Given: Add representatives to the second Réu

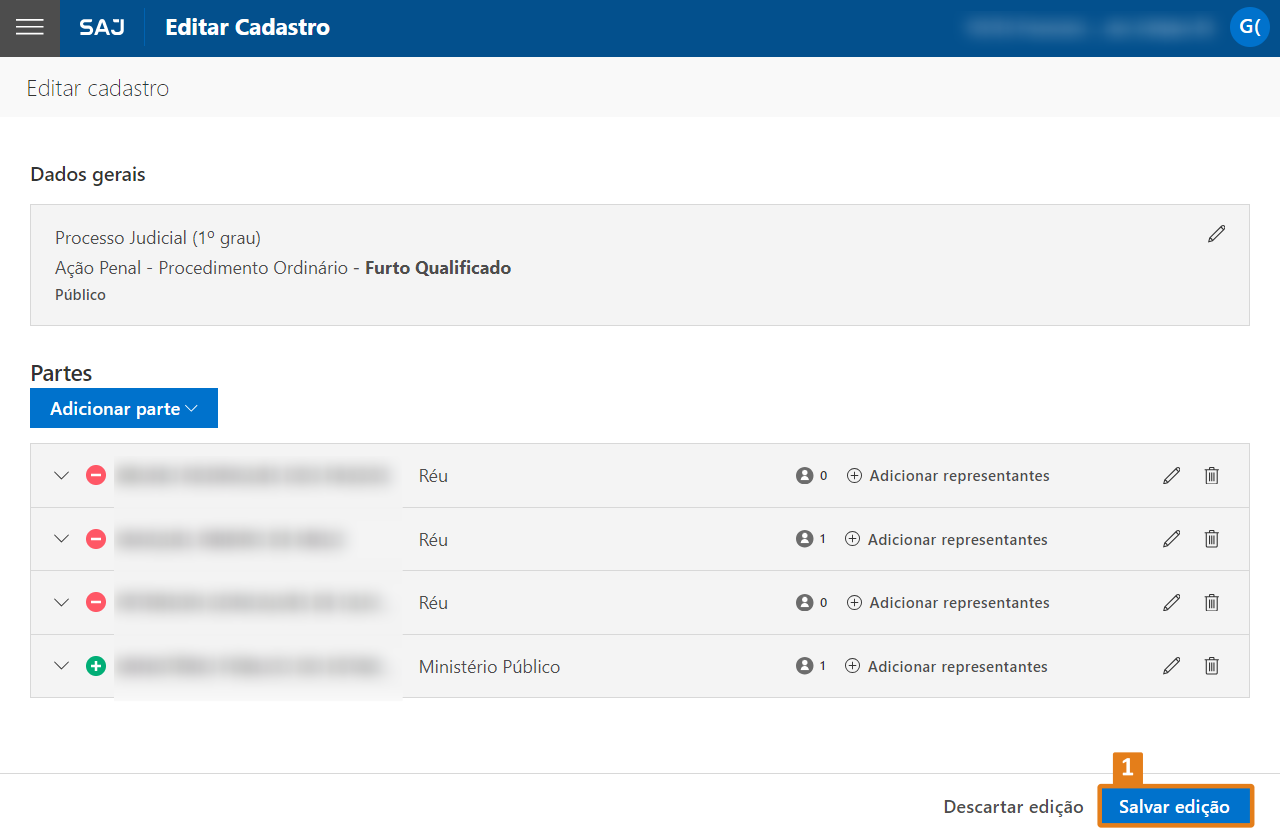Looking at the screenshot, I should (x=947, y=540).
